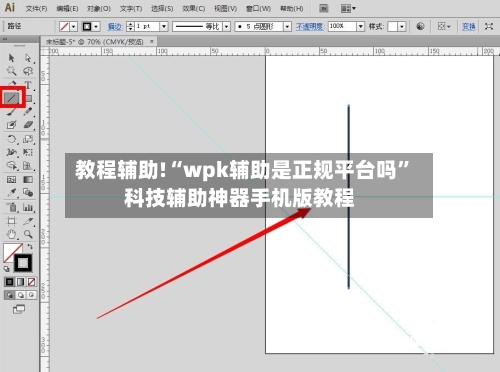Set paint to None
This screenshot has width=500, height=372.
[31, 282]
